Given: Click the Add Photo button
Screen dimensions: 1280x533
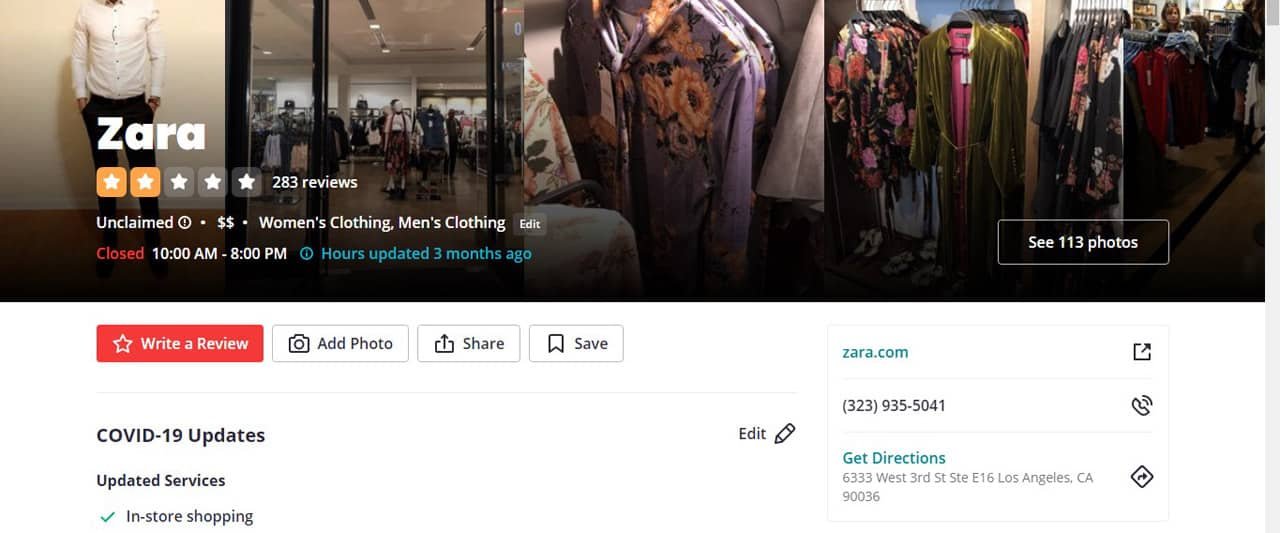Looking at the screenshot, I should point(340,344).
